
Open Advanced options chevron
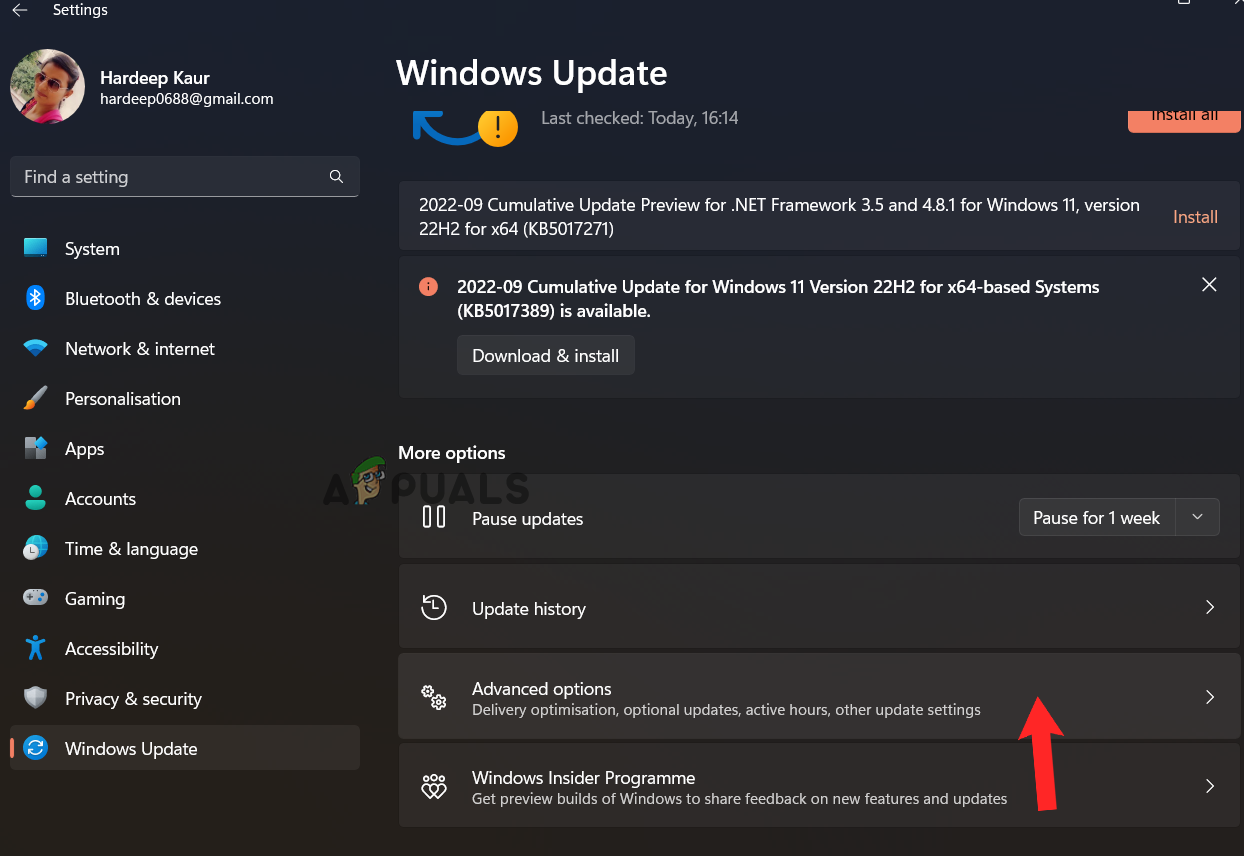click(x=1210, y=697)
